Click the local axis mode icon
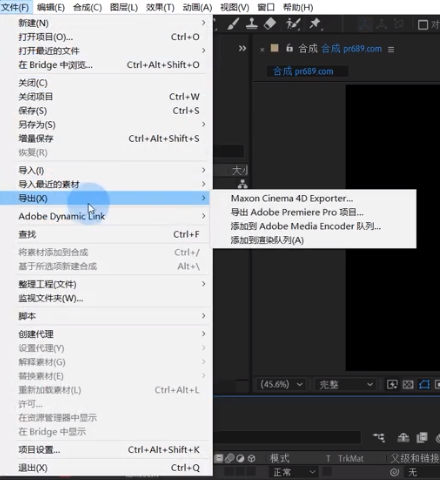 coord(365,24)
